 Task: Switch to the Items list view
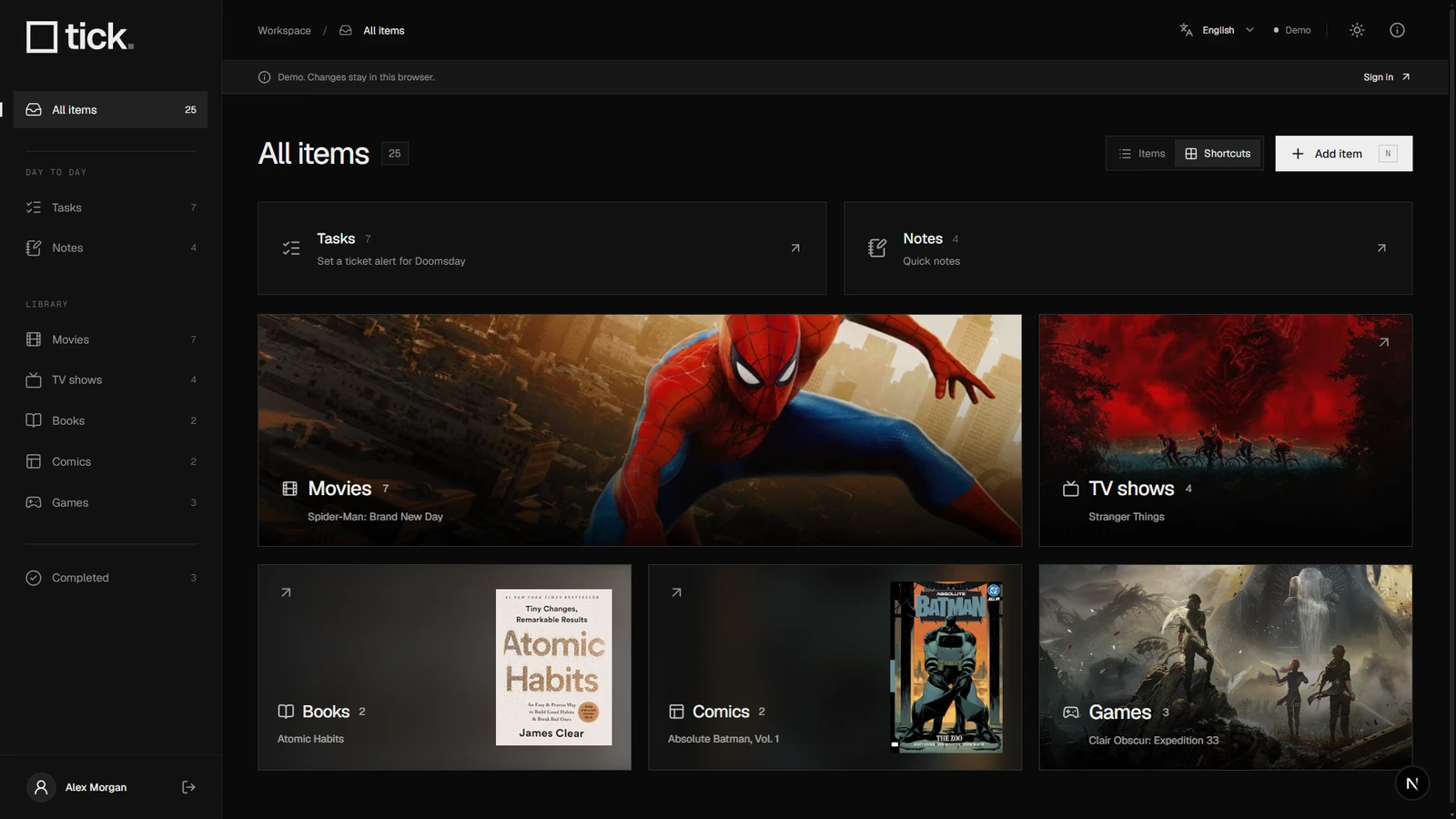(1142, 154)
